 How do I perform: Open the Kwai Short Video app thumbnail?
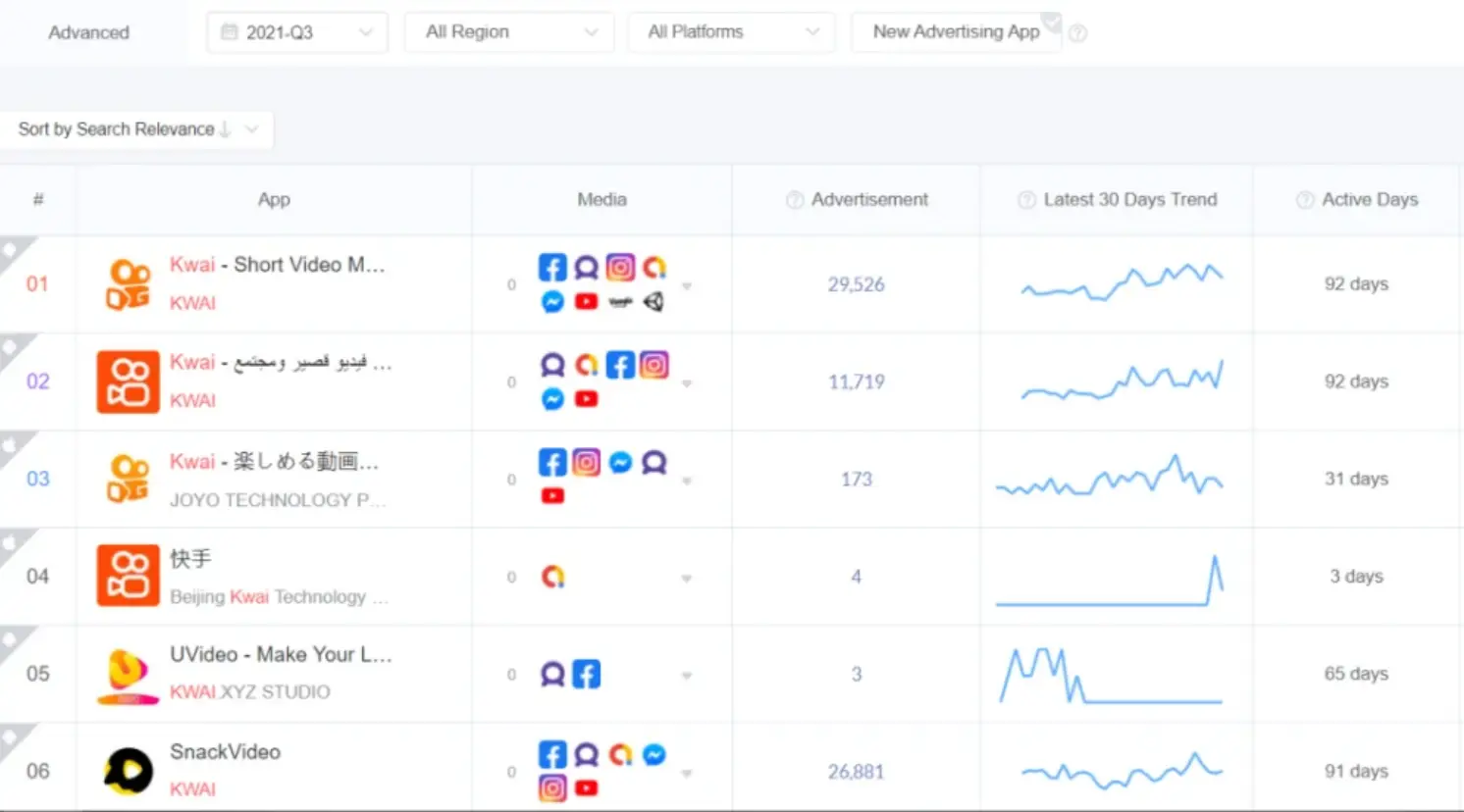pos(128,284)
